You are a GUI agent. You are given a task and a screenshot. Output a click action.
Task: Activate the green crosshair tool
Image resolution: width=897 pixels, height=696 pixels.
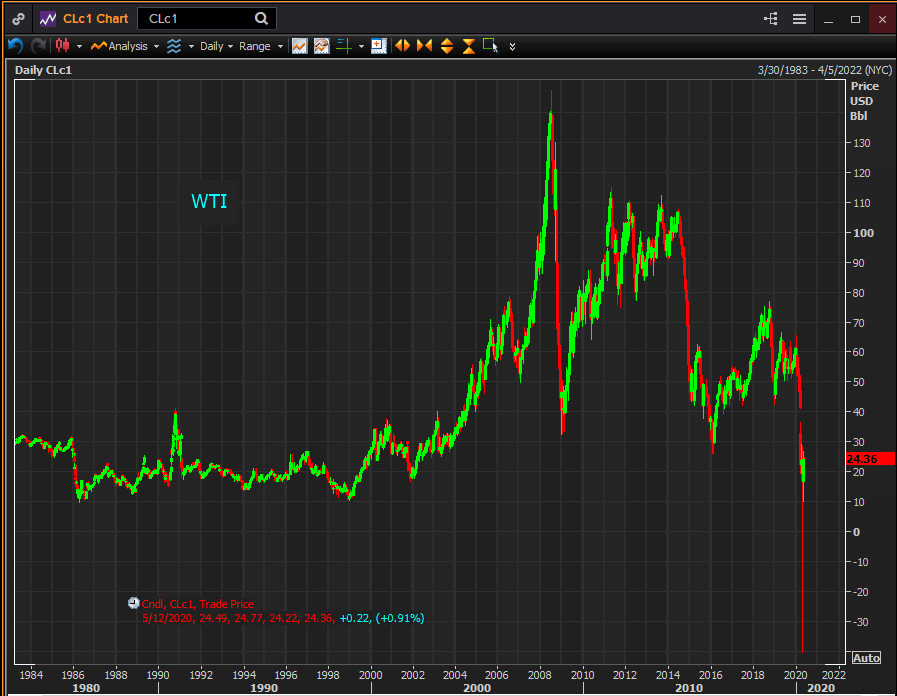click(344, 46)
